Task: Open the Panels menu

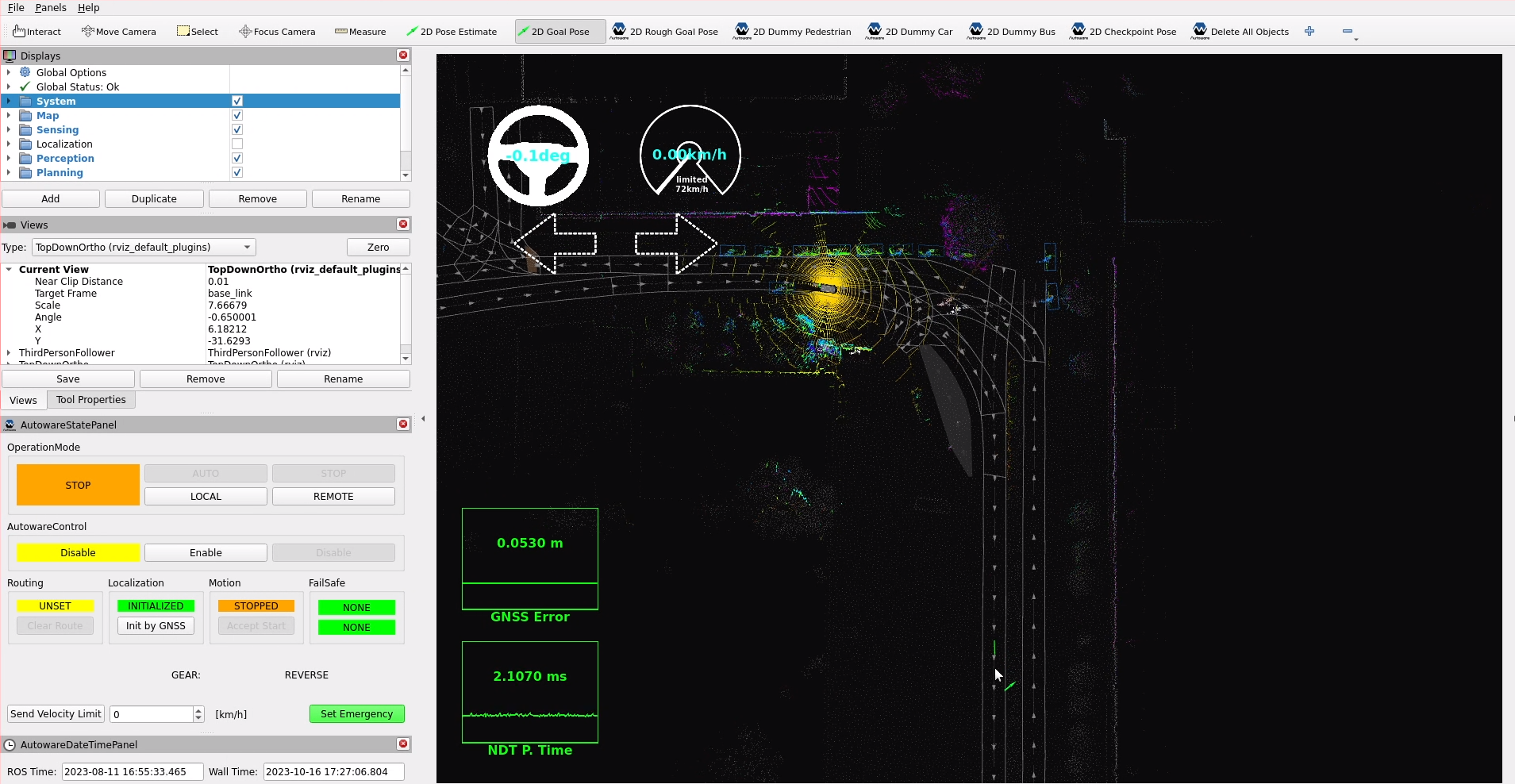Action: (x=51, y=8)
